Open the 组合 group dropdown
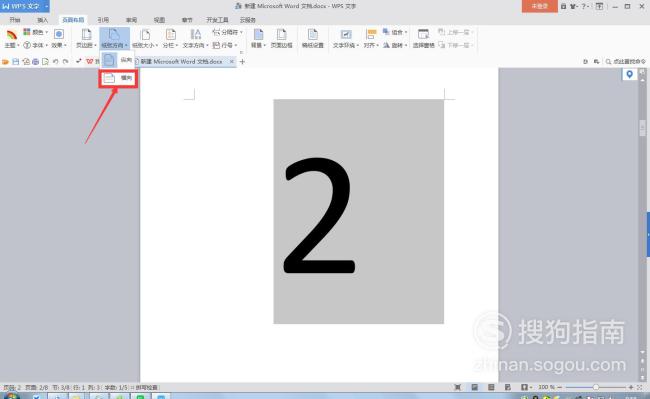Viewport: 650px width, 399px height. pos(395,32)
